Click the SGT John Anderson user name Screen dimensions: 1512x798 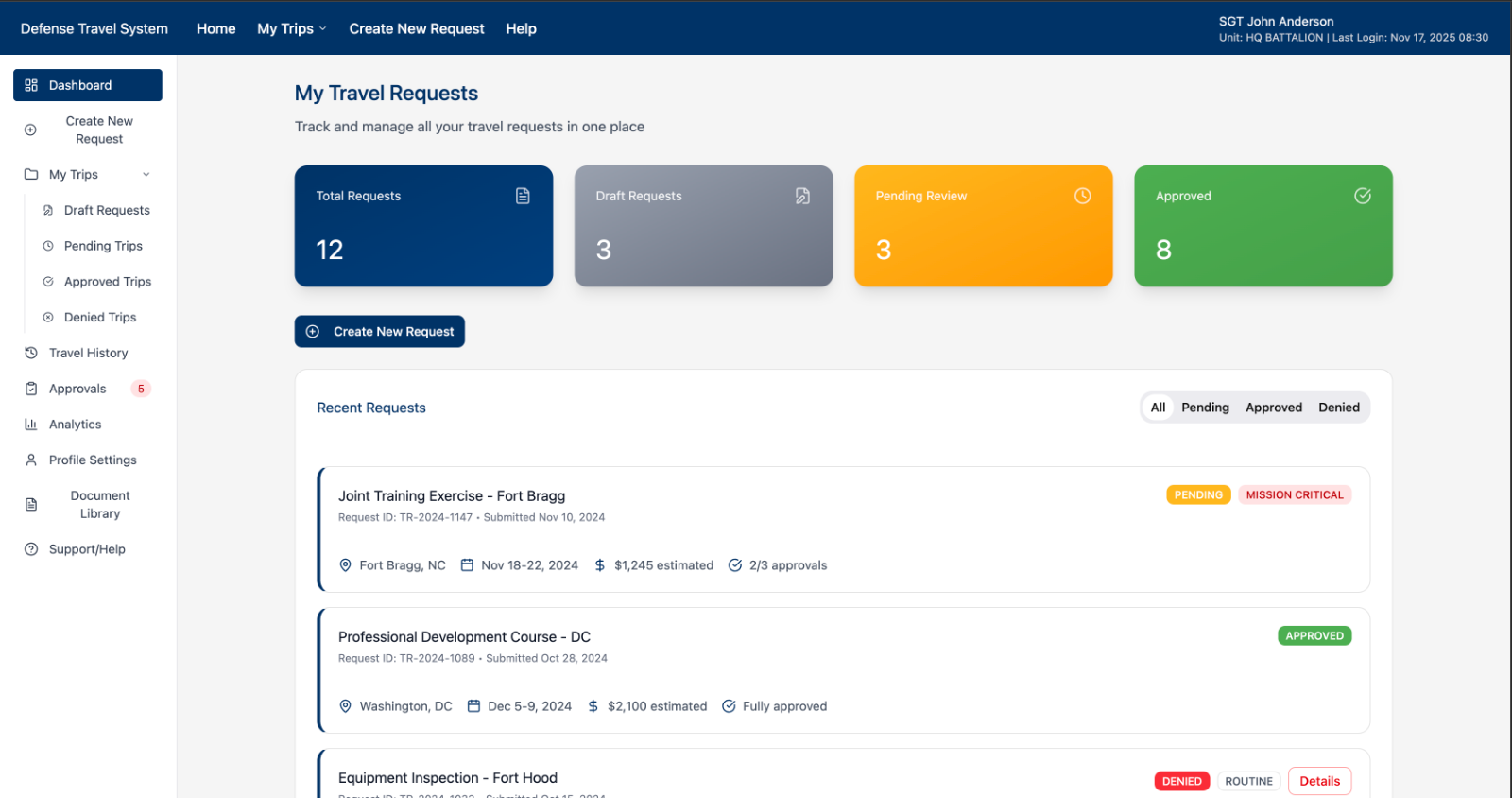pos(1277,21)
